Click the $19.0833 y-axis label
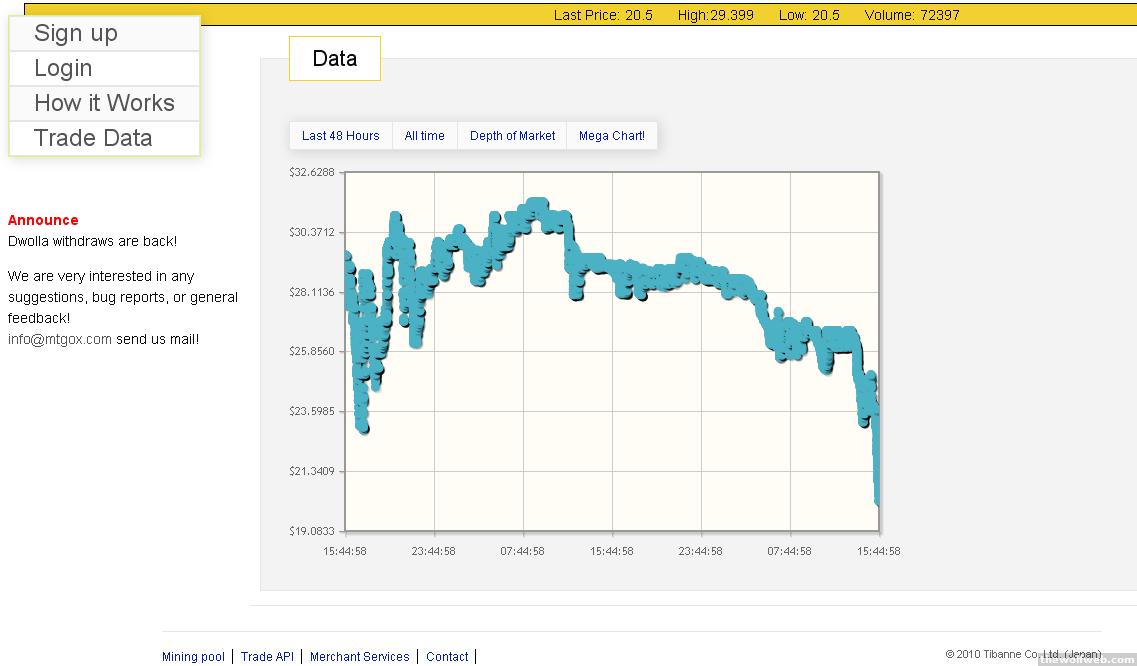Screen dimensions: 1137x666 point(311,531)
